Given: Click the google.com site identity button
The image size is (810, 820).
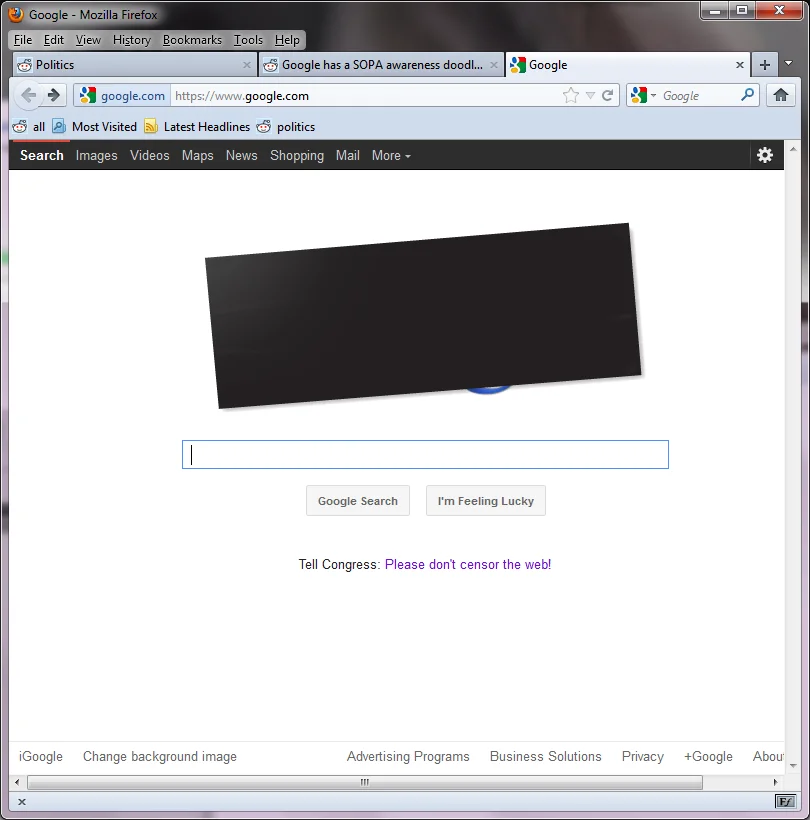Looking at the screenshot, I should coord(122,95).
